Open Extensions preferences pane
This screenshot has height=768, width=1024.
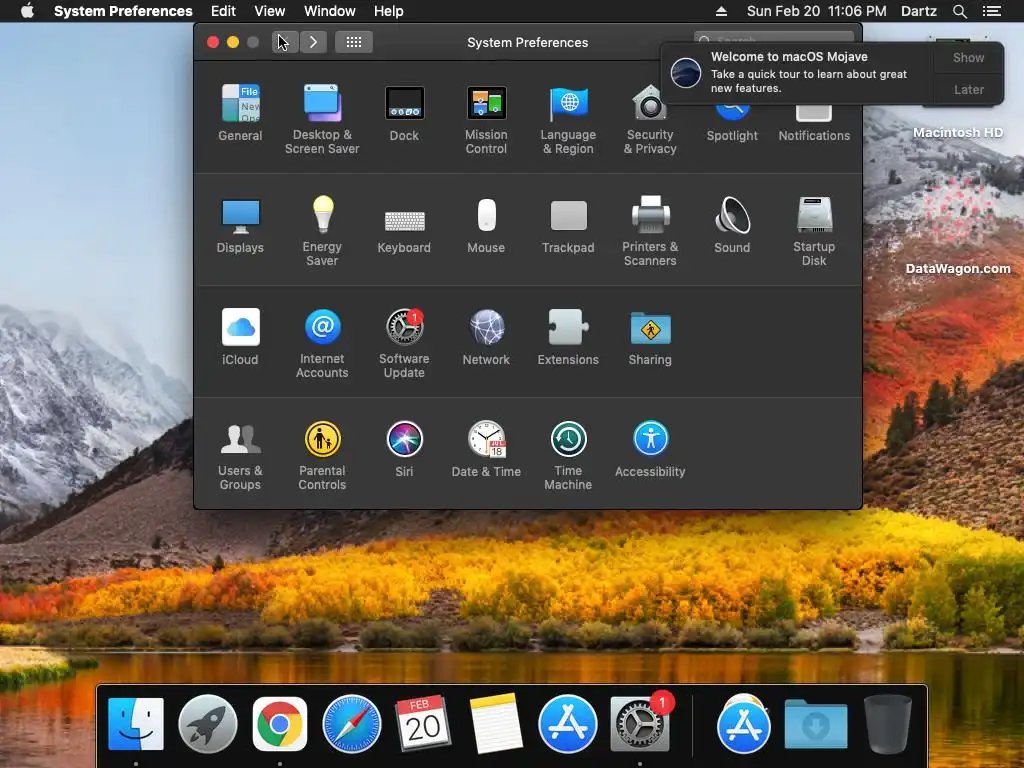coord(568,337)
